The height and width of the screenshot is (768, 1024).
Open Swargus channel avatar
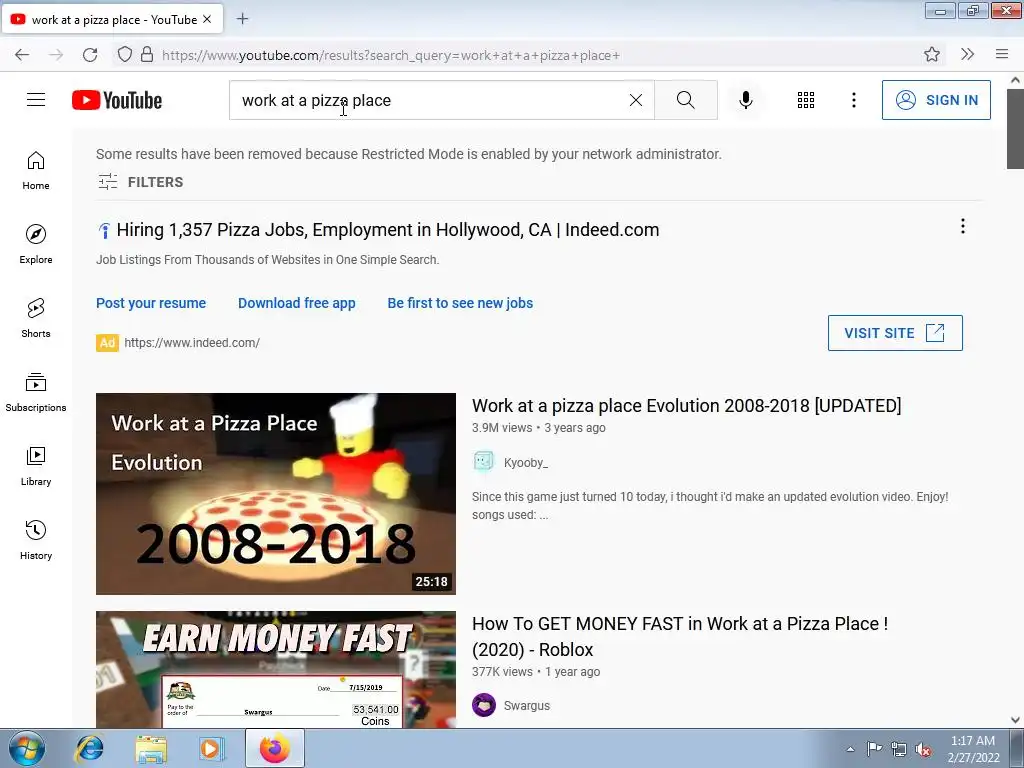coord(484,705)
